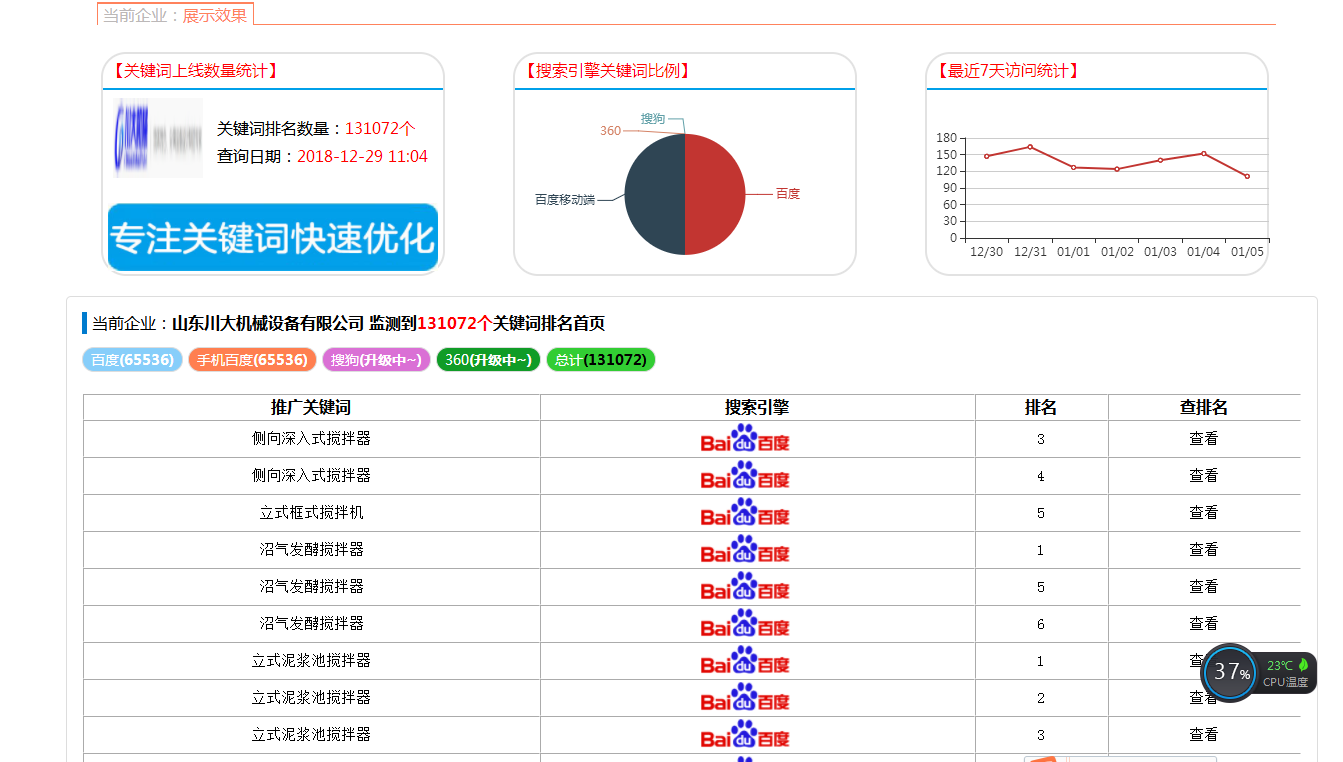This screenshot has width=1343, height=762.
Task: Click the CPU usage 37% circle widget
Action: [1229, 673]
